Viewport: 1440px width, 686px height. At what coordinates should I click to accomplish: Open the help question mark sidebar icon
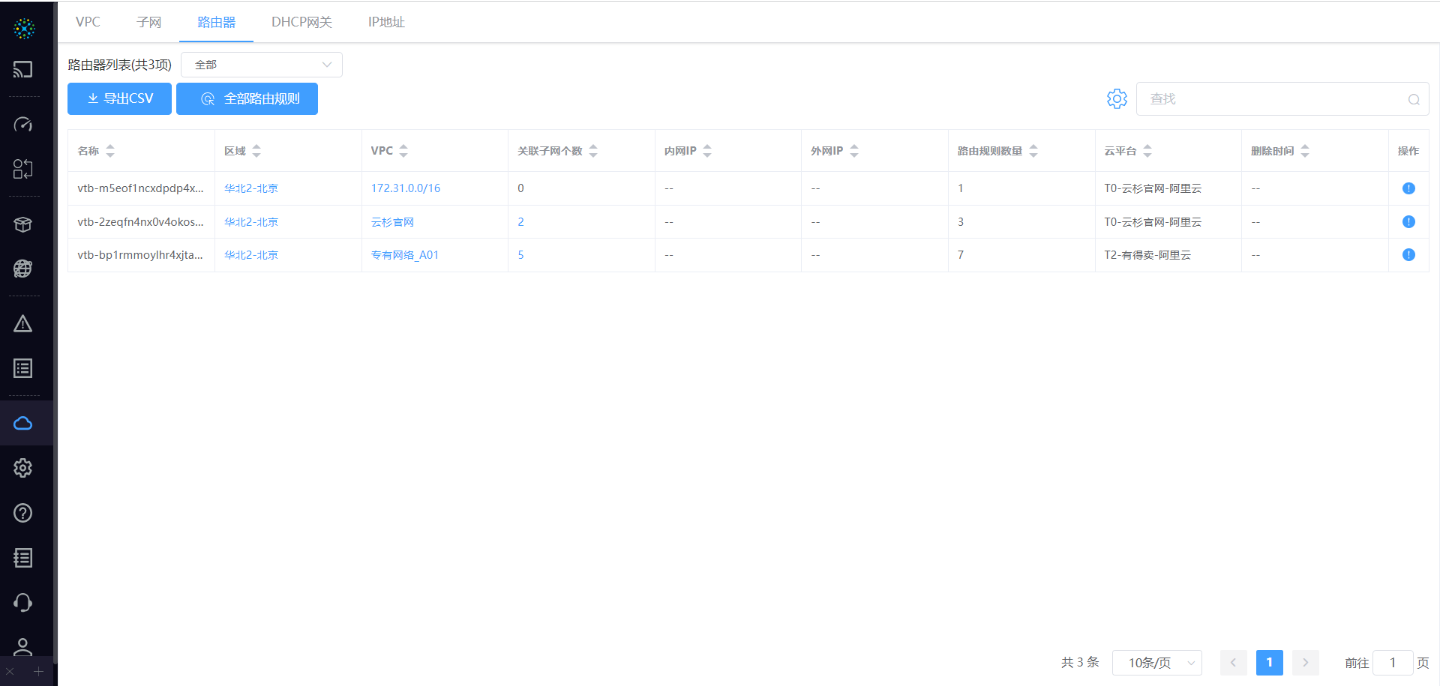click(x=23, y=513)
